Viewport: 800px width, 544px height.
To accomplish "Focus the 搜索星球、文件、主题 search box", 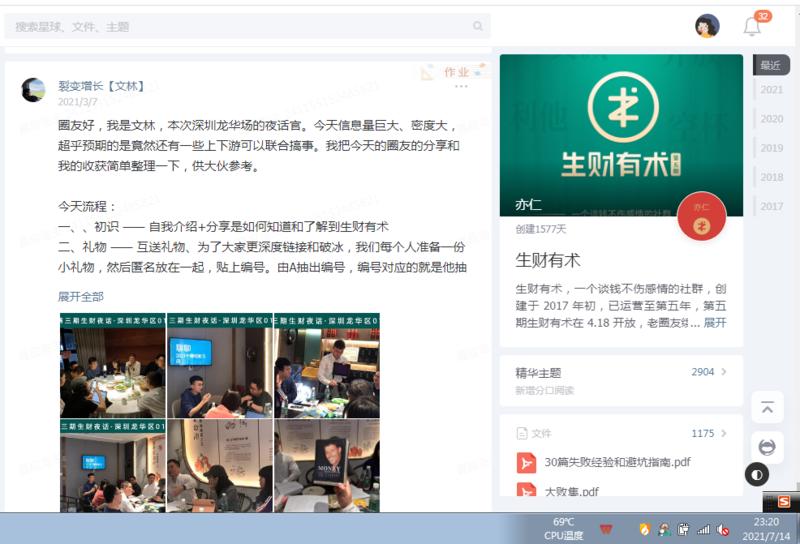I will [x=247, y=26].
